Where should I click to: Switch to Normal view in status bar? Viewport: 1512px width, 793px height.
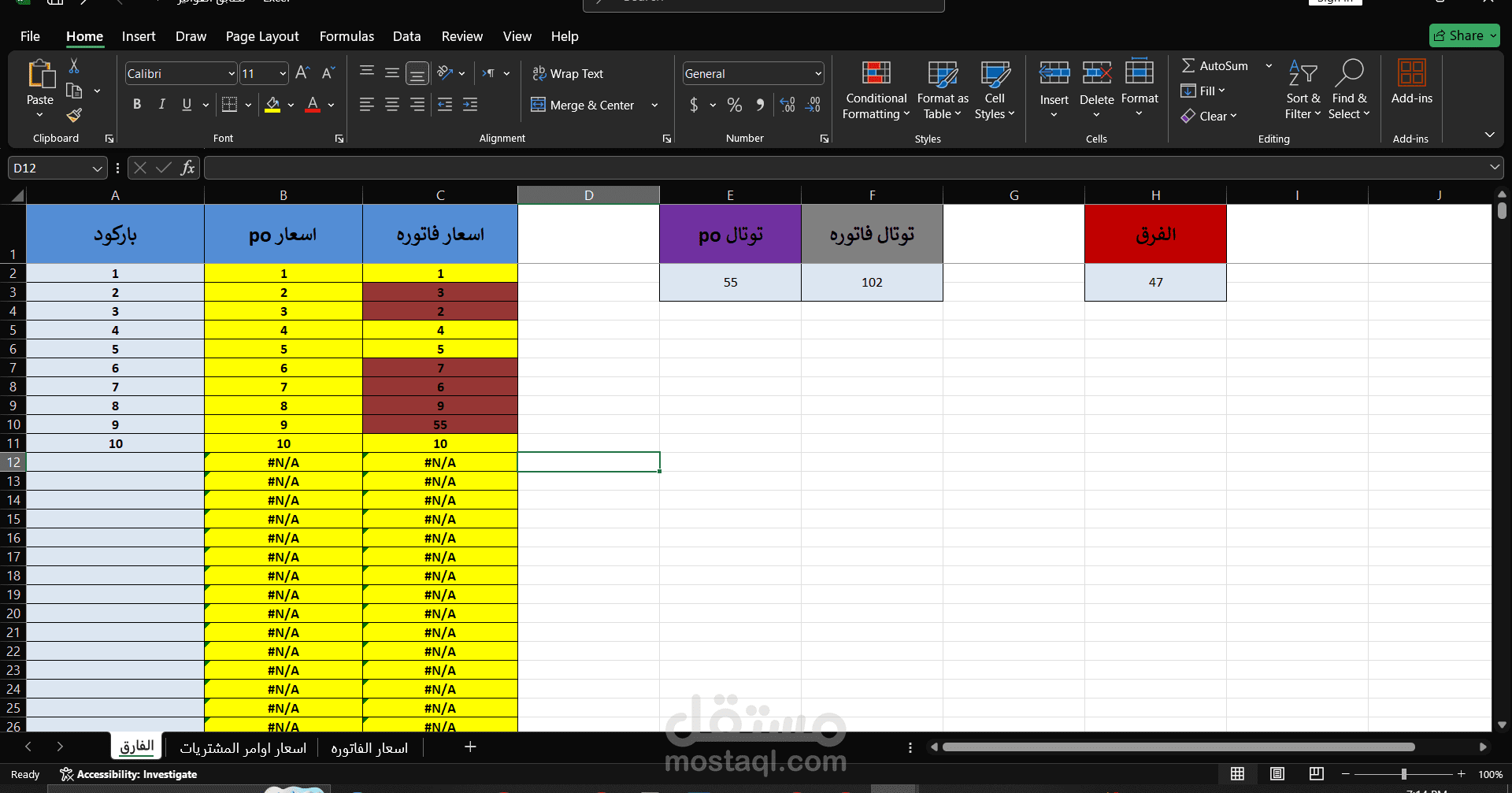click(1238, 774)
